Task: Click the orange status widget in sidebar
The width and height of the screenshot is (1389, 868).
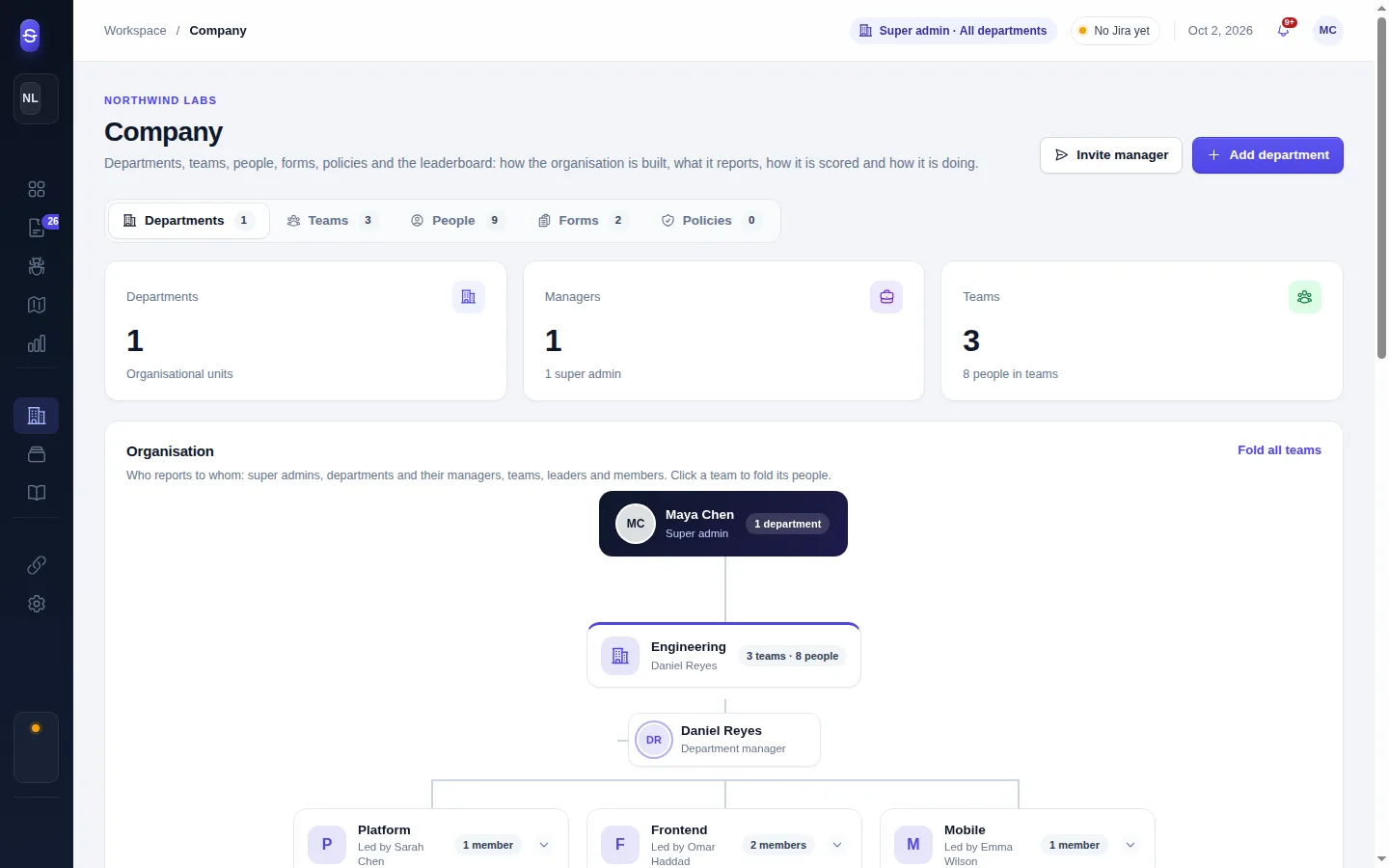Action: click(x=36, y=747)
